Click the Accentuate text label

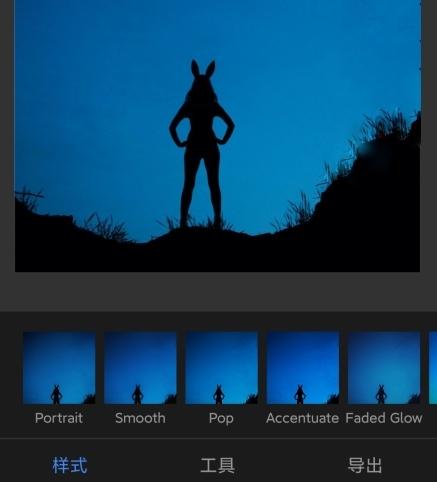[x=302, y=418]
